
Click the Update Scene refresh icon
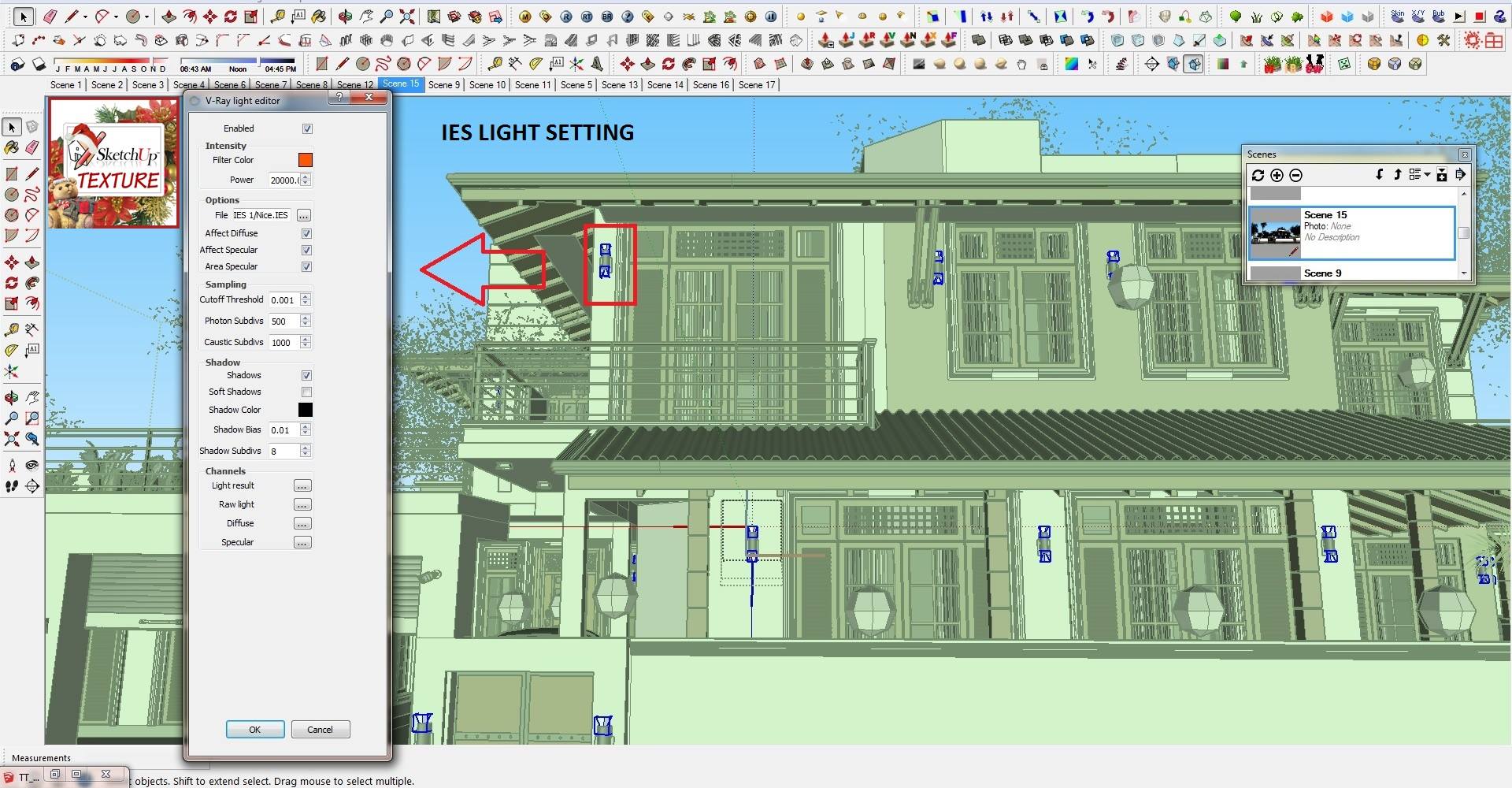(x=1258, y=175)
